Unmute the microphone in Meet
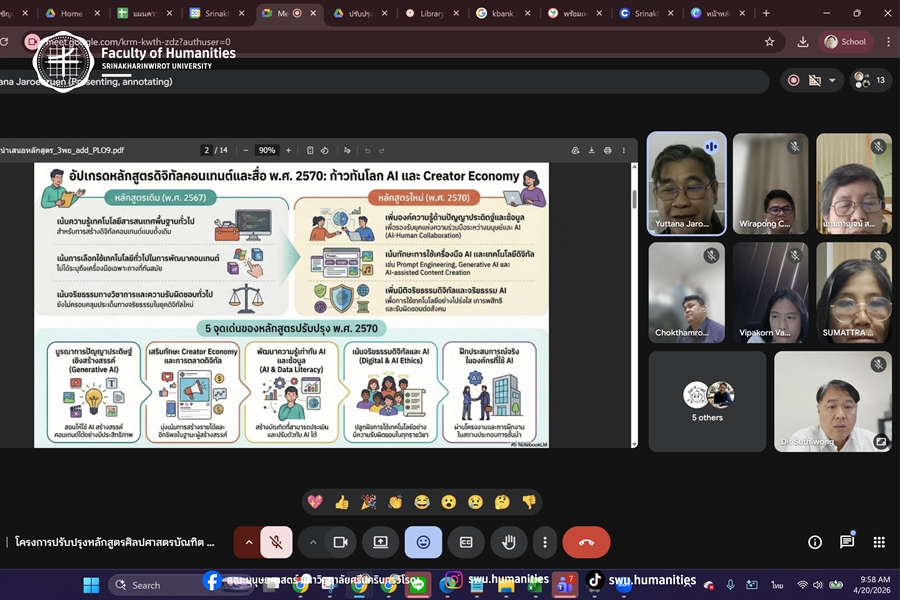900x600 pixels. 276,542
